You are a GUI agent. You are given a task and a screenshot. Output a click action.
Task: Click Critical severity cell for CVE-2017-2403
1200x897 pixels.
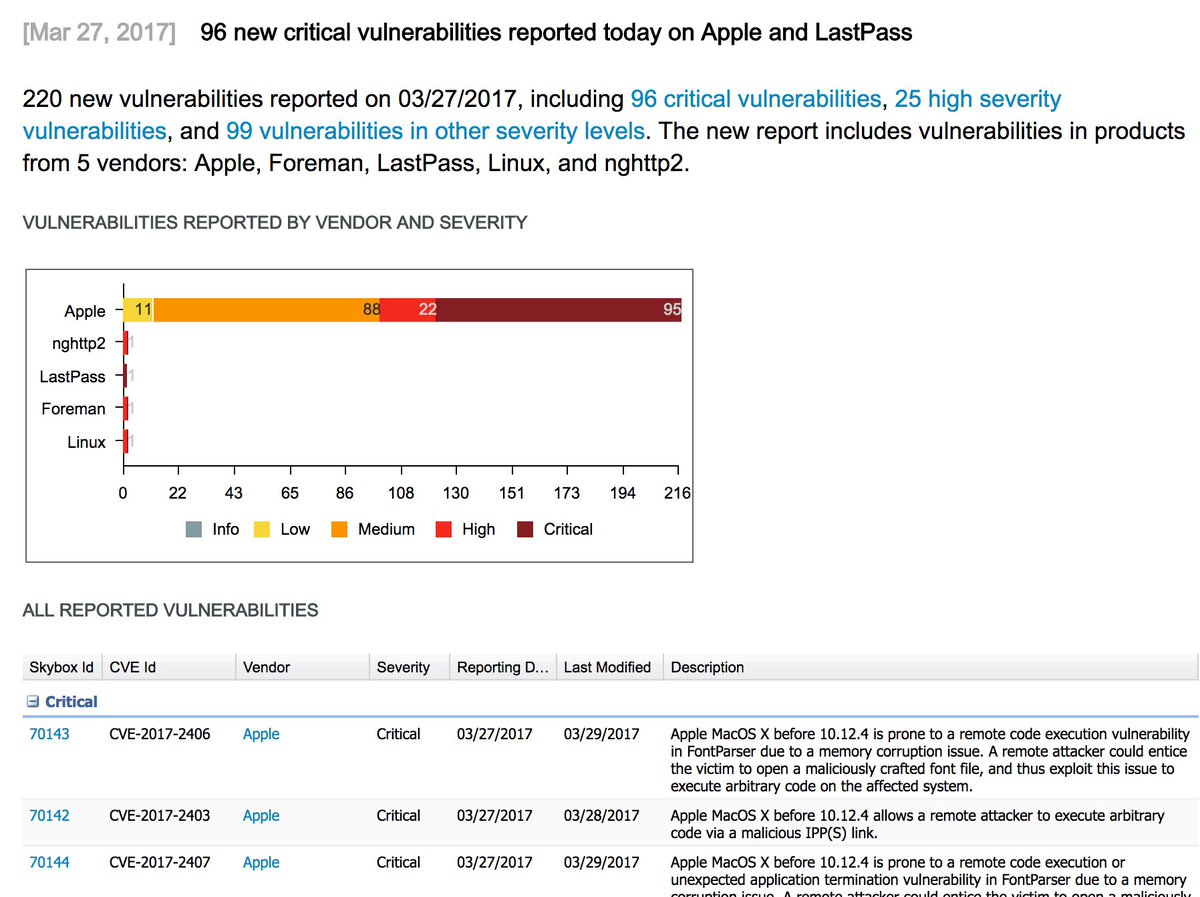tap(399, 815)
